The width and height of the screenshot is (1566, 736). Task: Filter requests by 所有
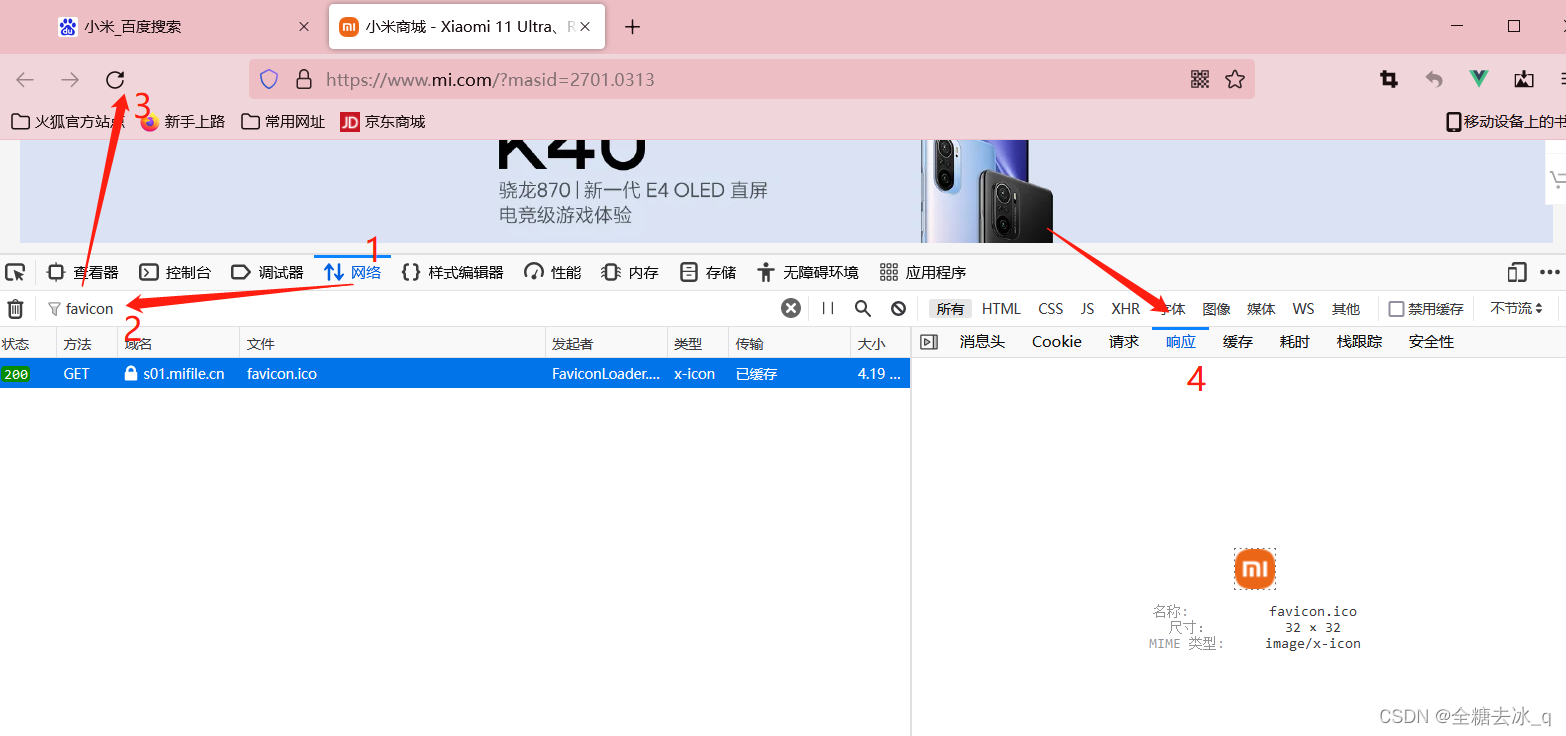950,309
